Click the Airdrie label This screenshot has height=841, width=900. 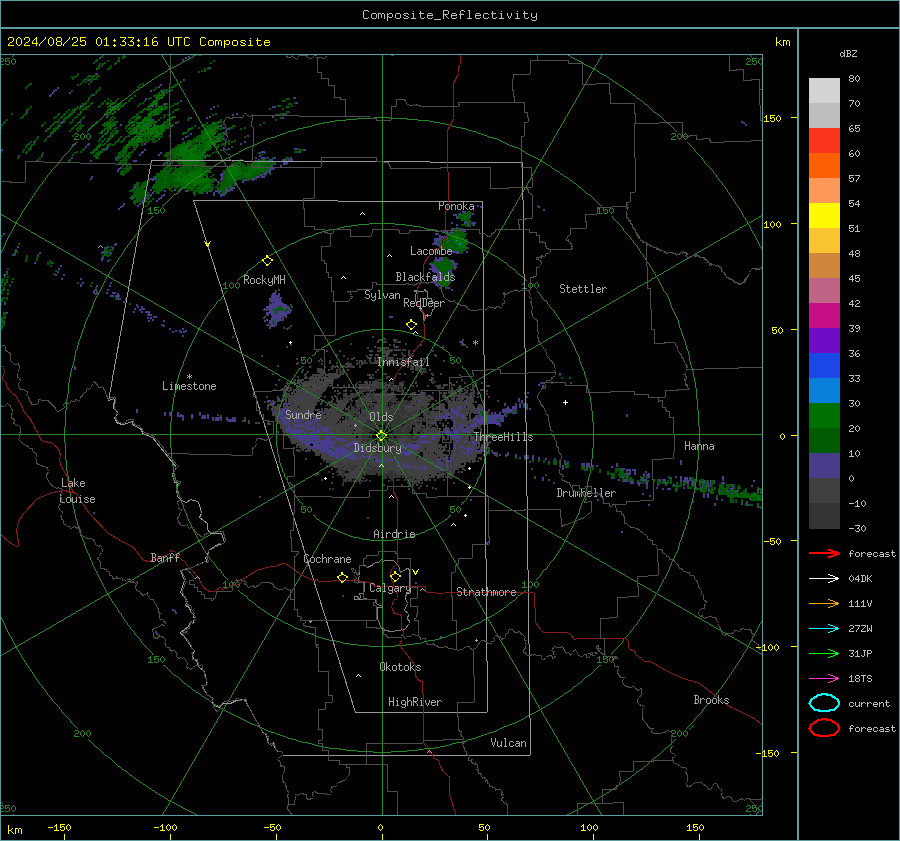(x=394, y=534)
